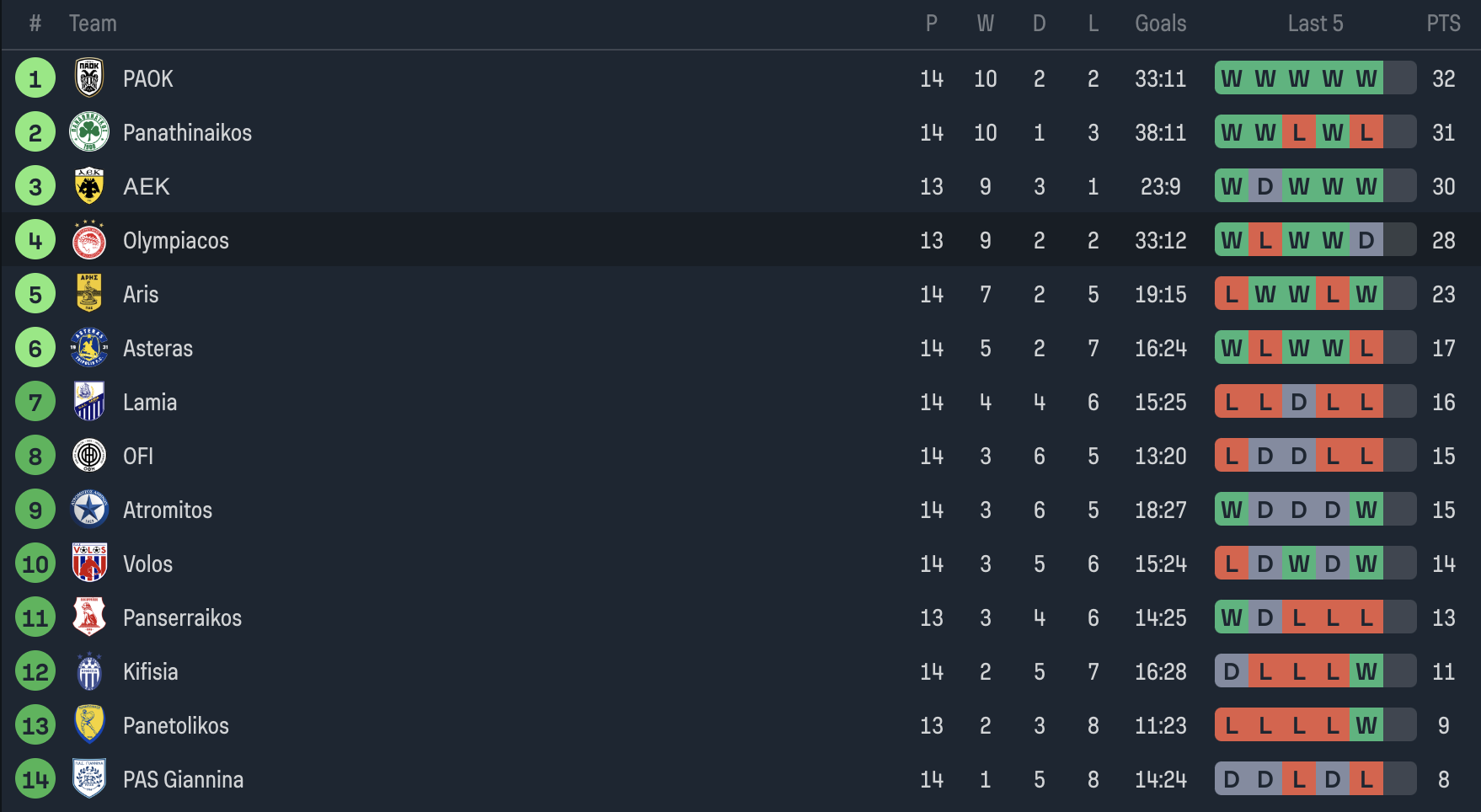
Task: Click the Volos red-blue shield crest
Action: coord(89,564)
